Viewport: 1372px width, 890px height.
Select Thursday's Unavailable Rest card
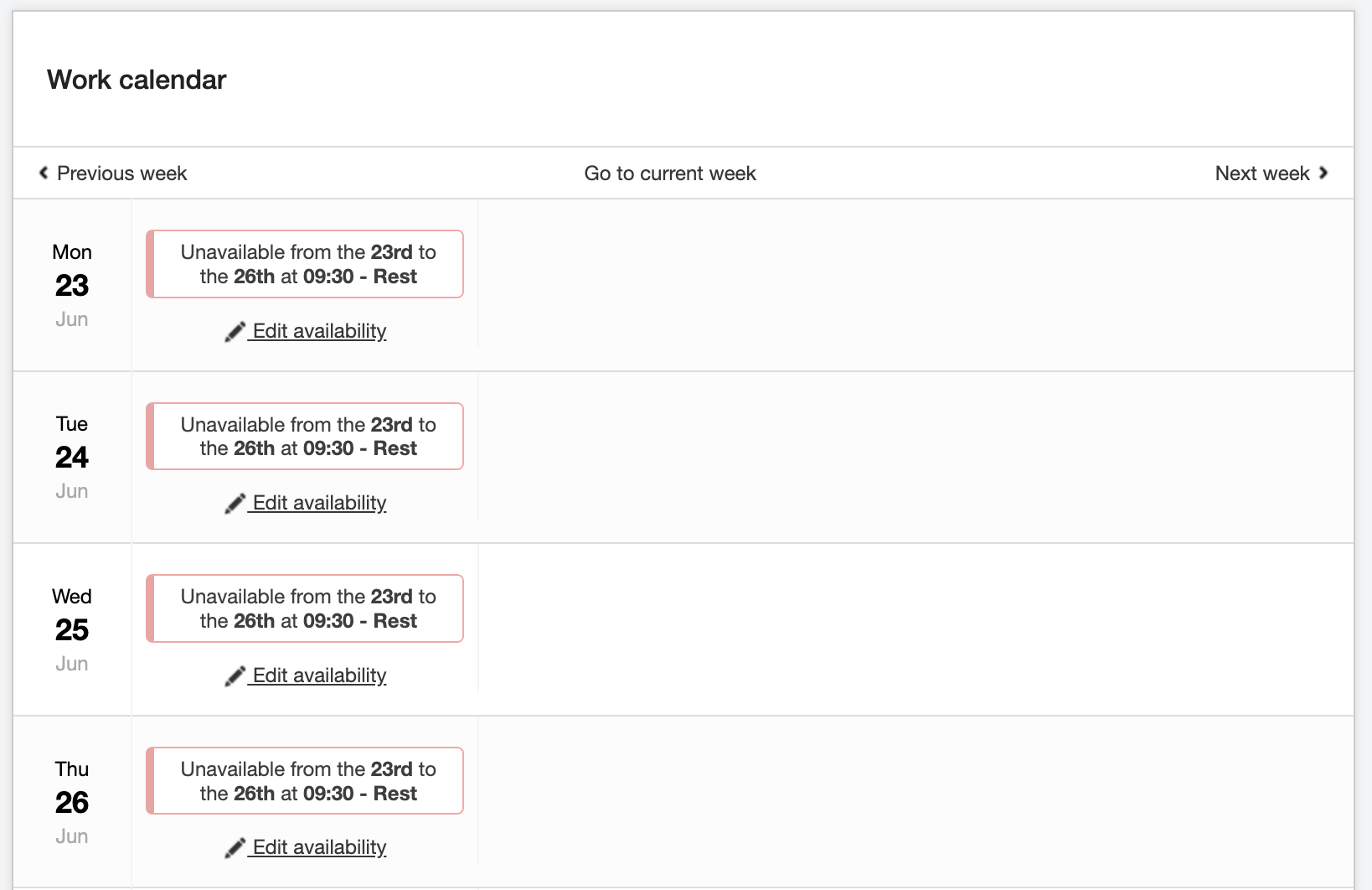(x=306, y=781)
